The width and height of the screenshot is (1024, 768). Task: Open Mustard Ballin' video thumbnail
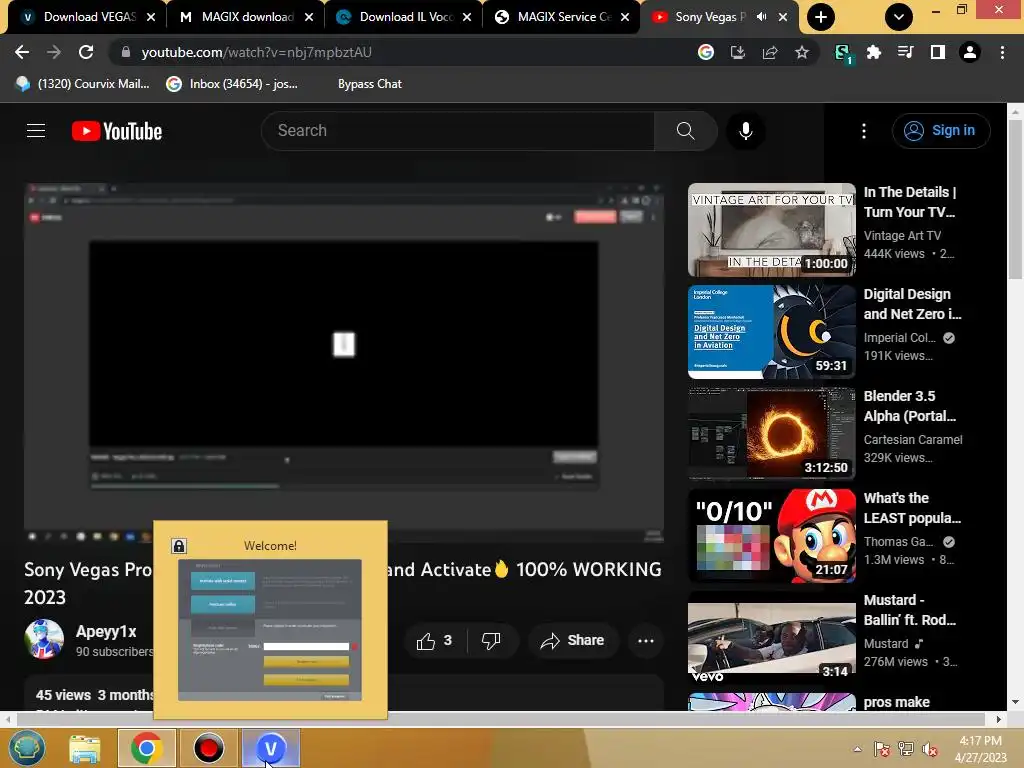772,638
